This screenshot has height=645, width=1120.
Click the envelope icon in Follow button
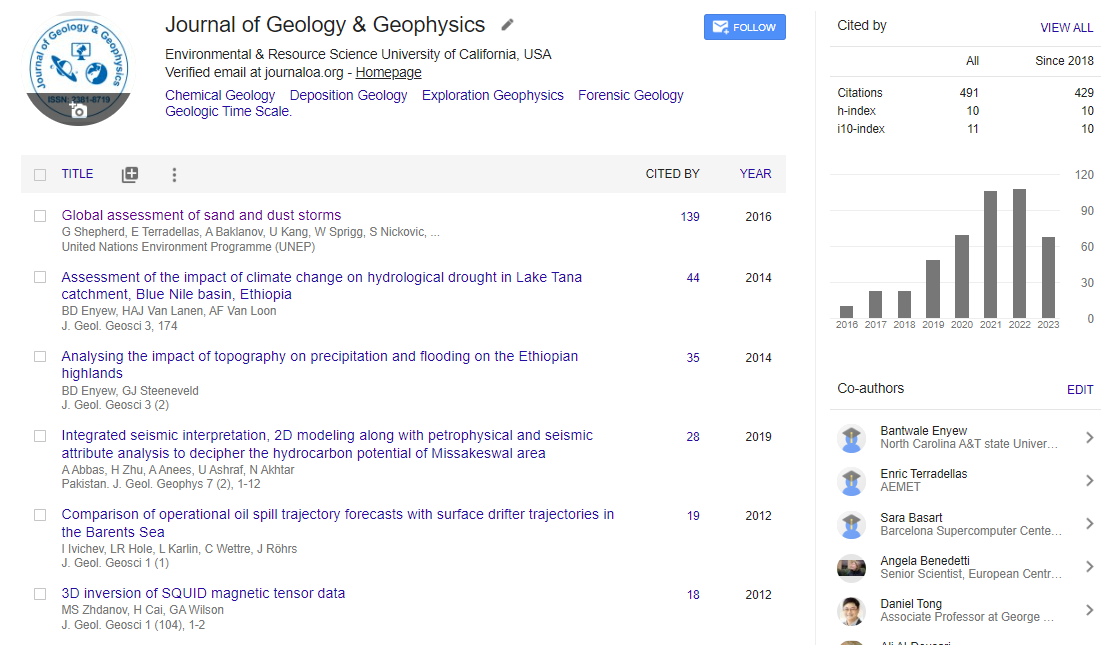point(719,28)
